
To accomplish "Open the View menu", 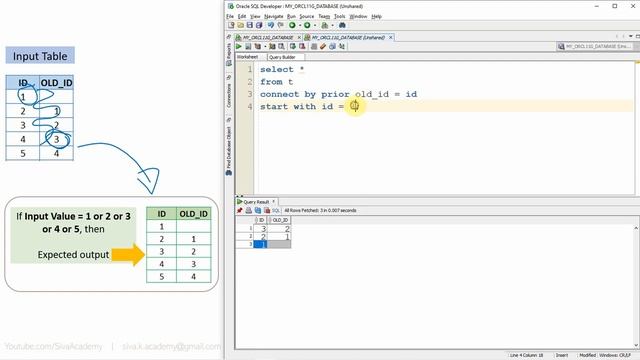I will pyautogui.click(x=255, y=16).
